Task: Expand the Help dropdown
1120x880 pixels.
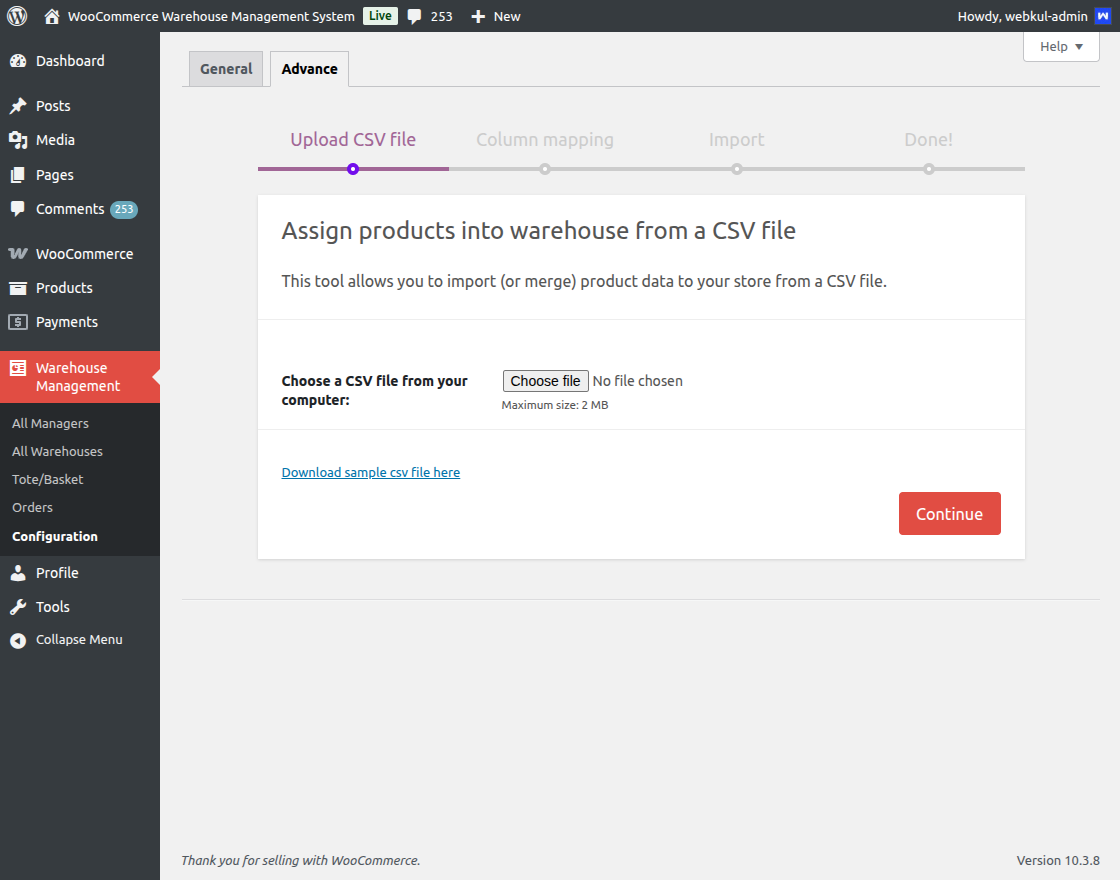Action: (x=1061, y=46)
